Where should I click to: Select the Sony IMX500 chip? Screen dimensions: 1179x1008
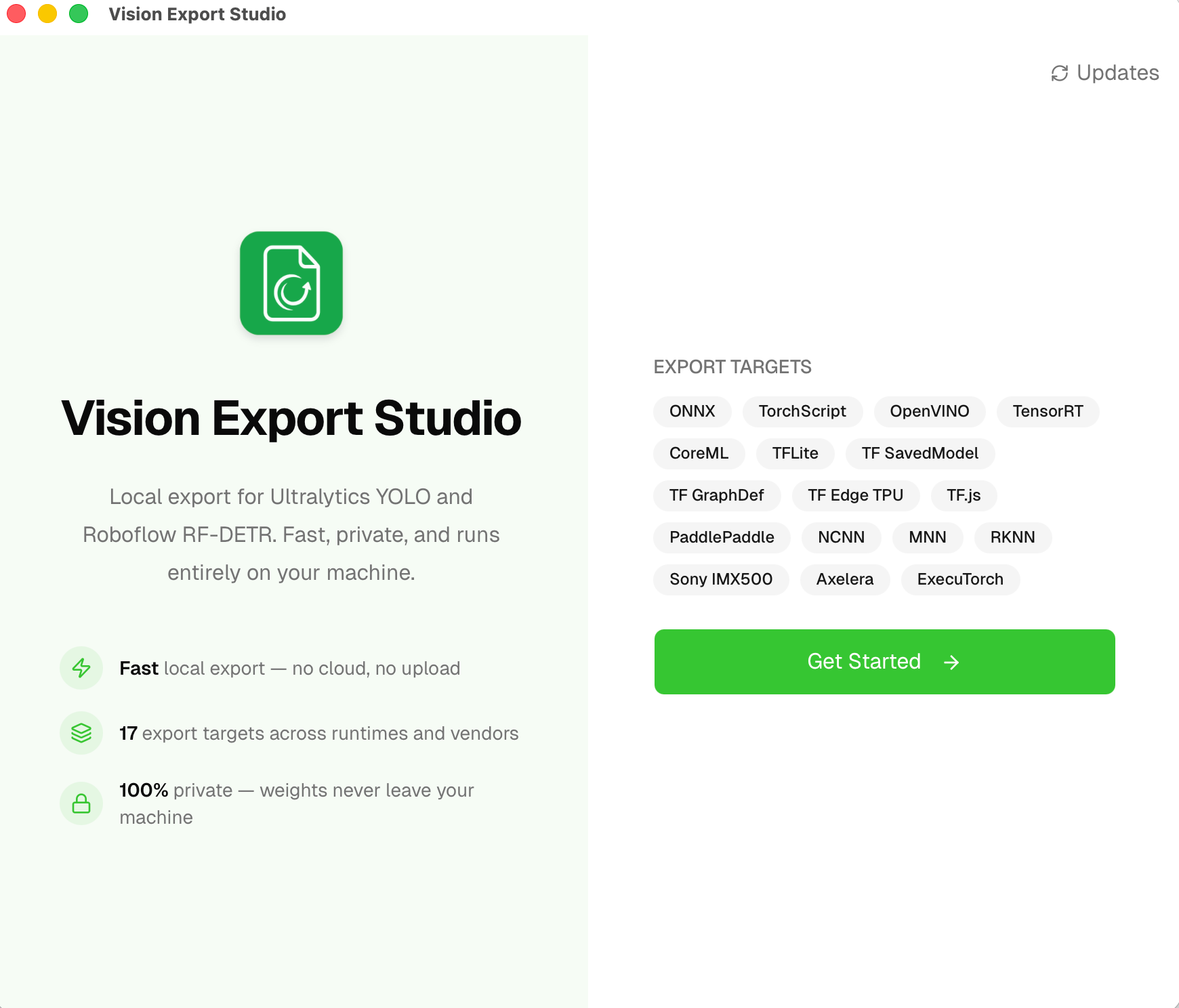point(721,579)
